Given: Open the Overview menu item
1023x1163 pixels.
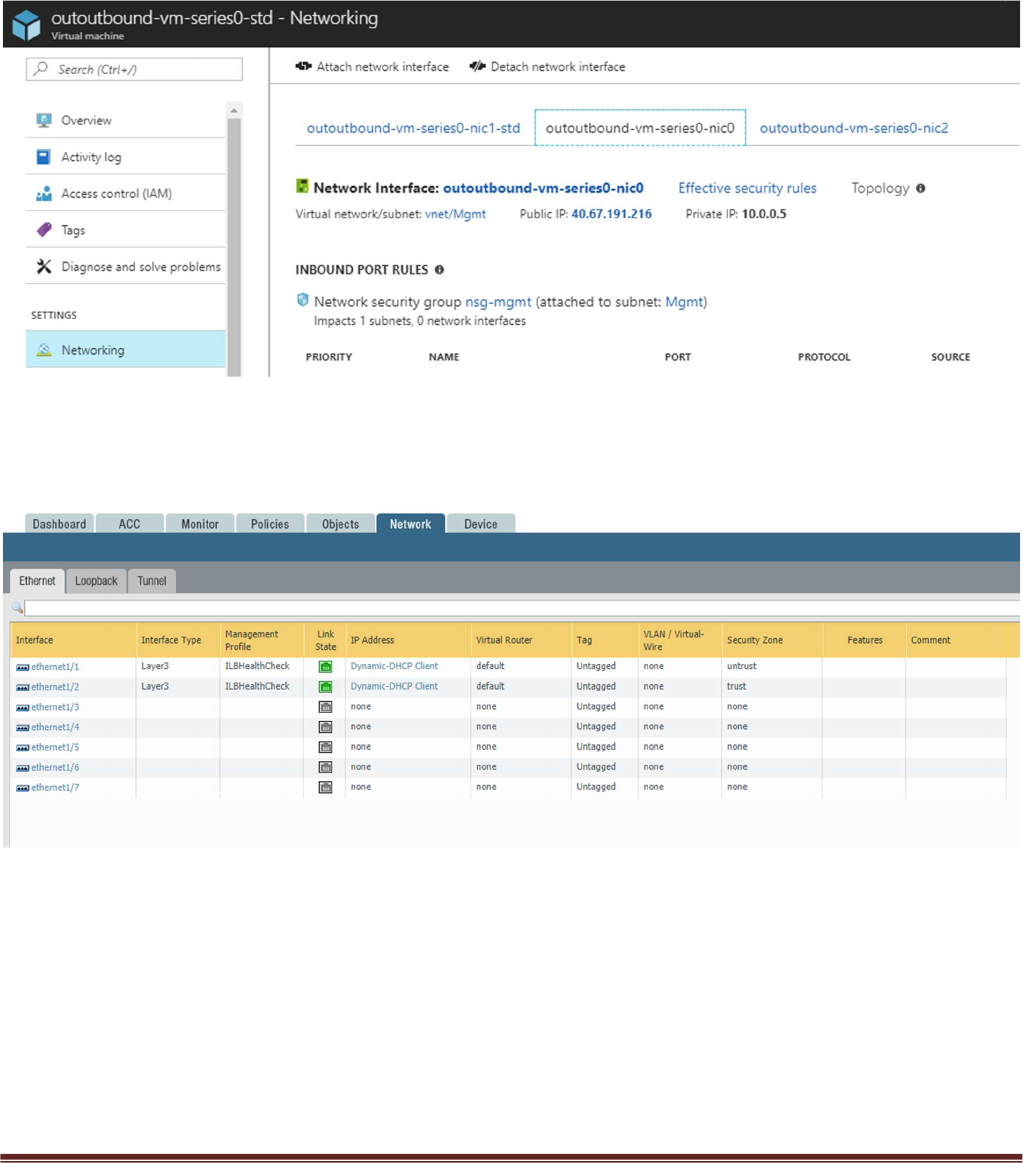Looking at the screenshot, I should click(126, 120).
